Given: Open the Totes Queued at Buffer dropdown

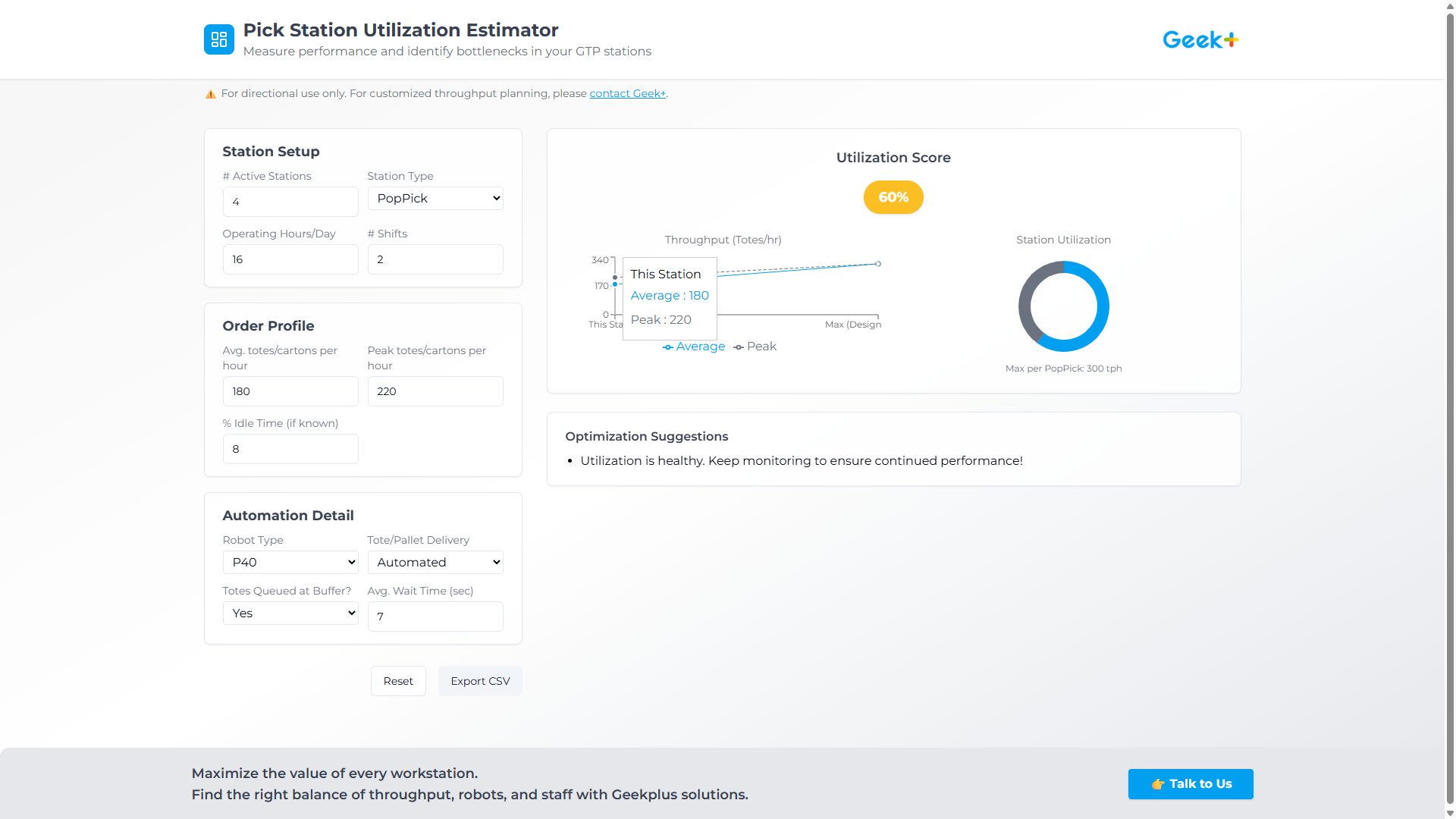Looking at the screenshot, I should pos(290,613).
